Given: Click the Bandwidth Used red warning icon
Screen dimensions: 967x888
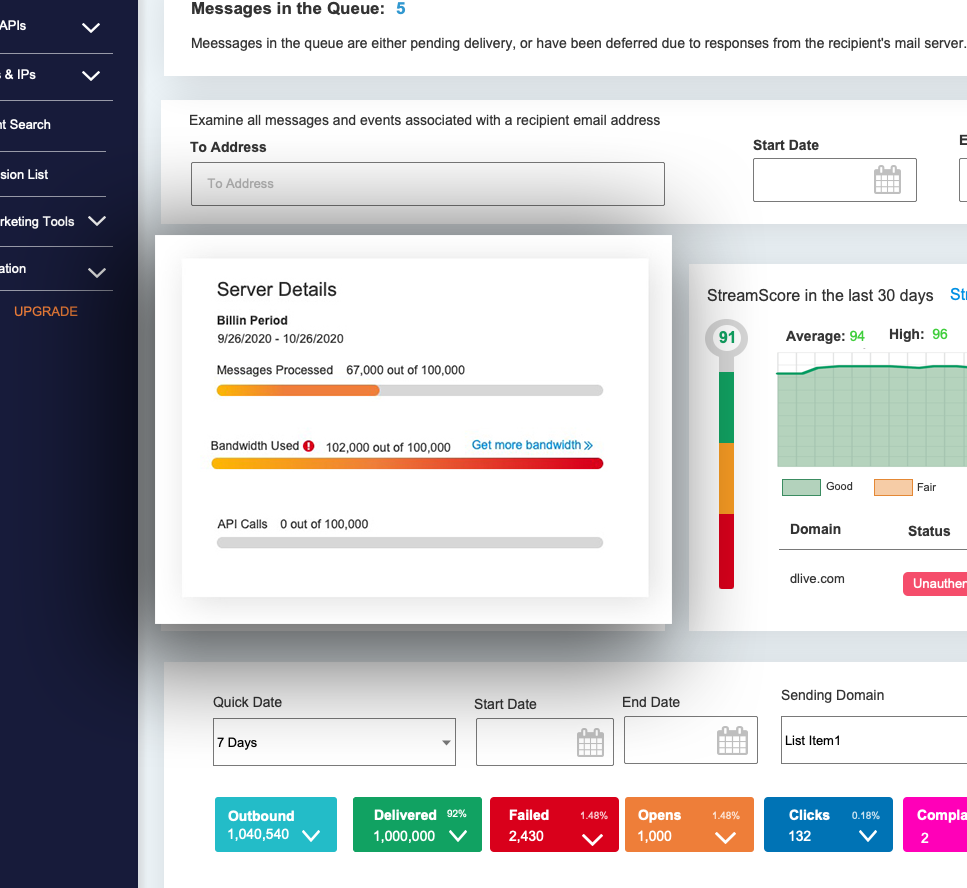Looking at the screenshot, I should point(309,446).
